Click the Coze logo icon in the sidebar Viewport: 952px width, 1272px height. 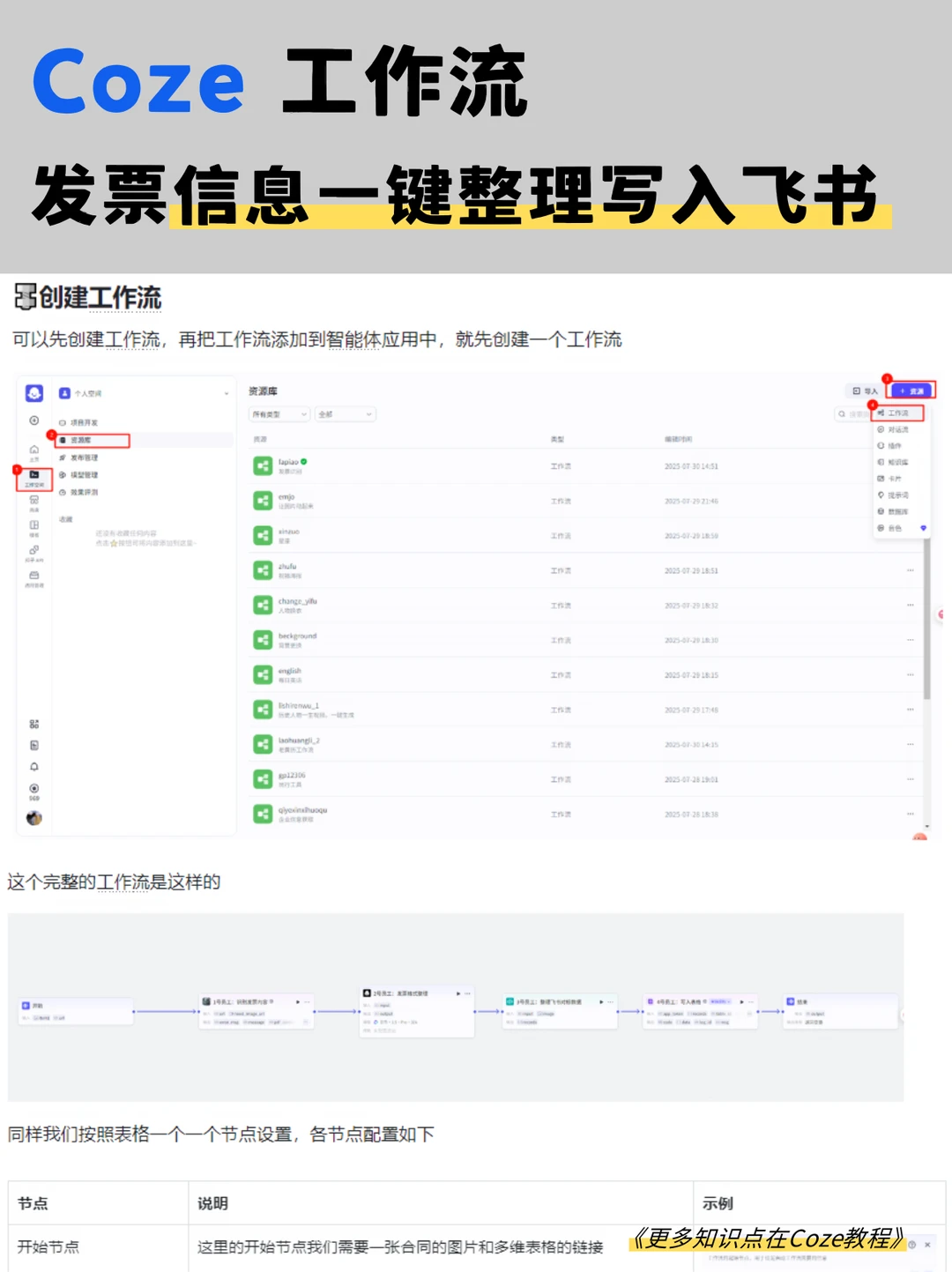coord(34,393)
